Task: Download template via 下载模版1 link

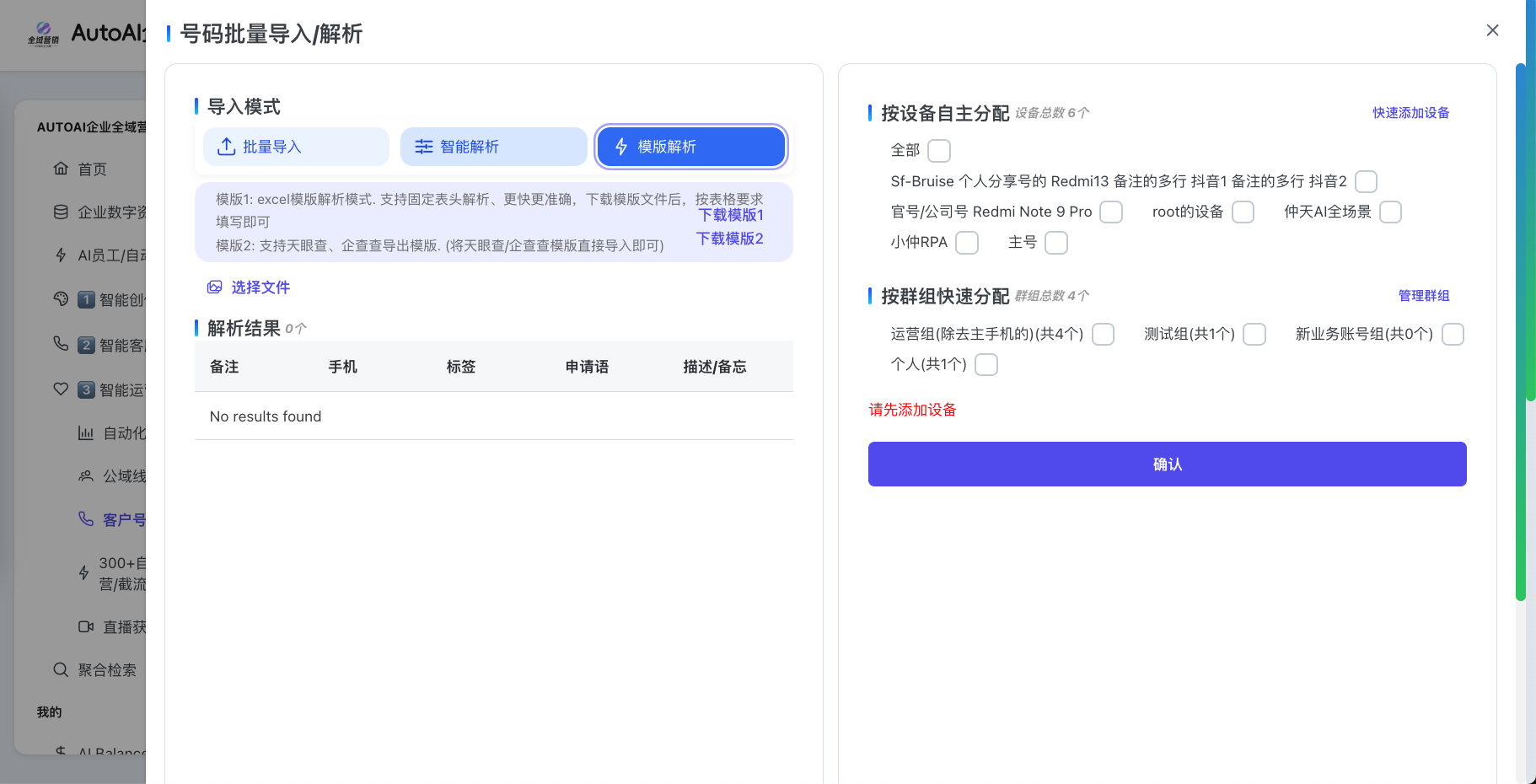Action: click(731, 215)
